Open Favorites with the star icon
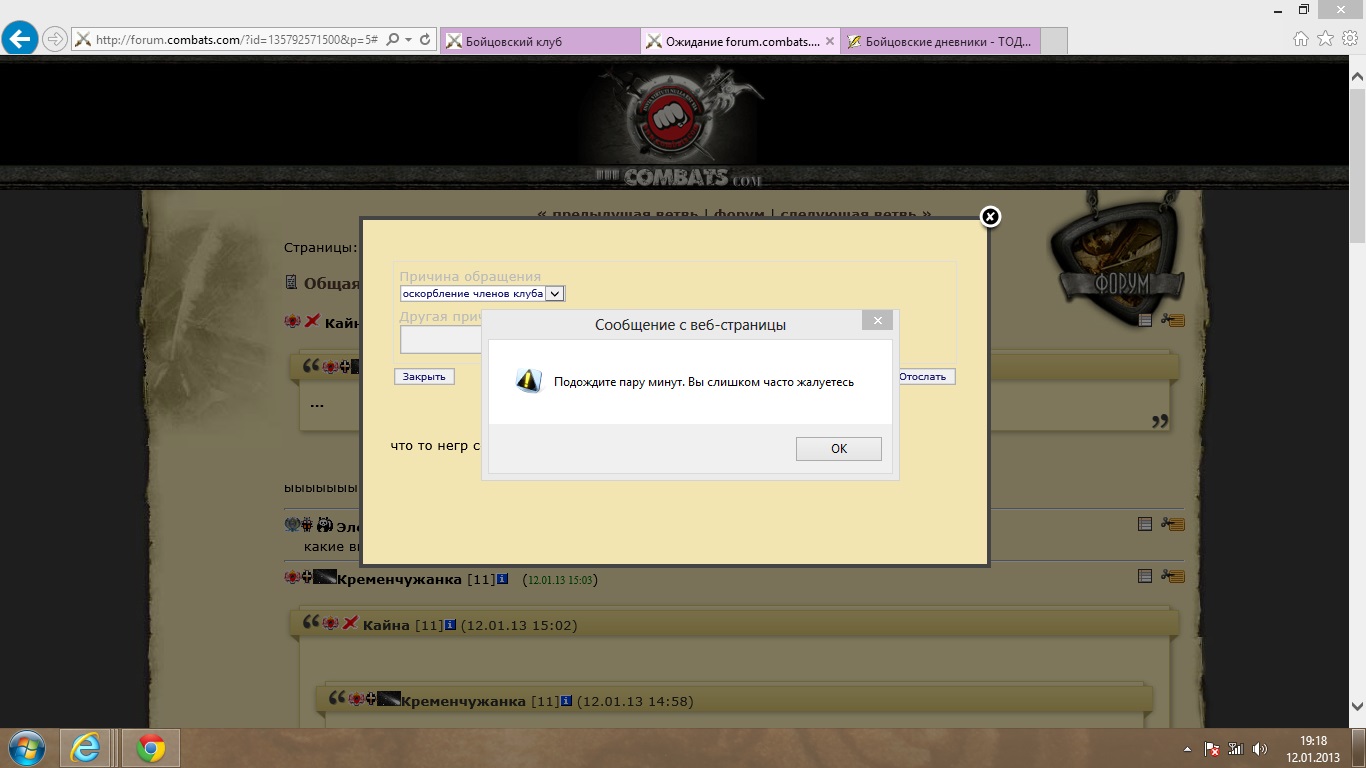 (x=1325, y=39)
